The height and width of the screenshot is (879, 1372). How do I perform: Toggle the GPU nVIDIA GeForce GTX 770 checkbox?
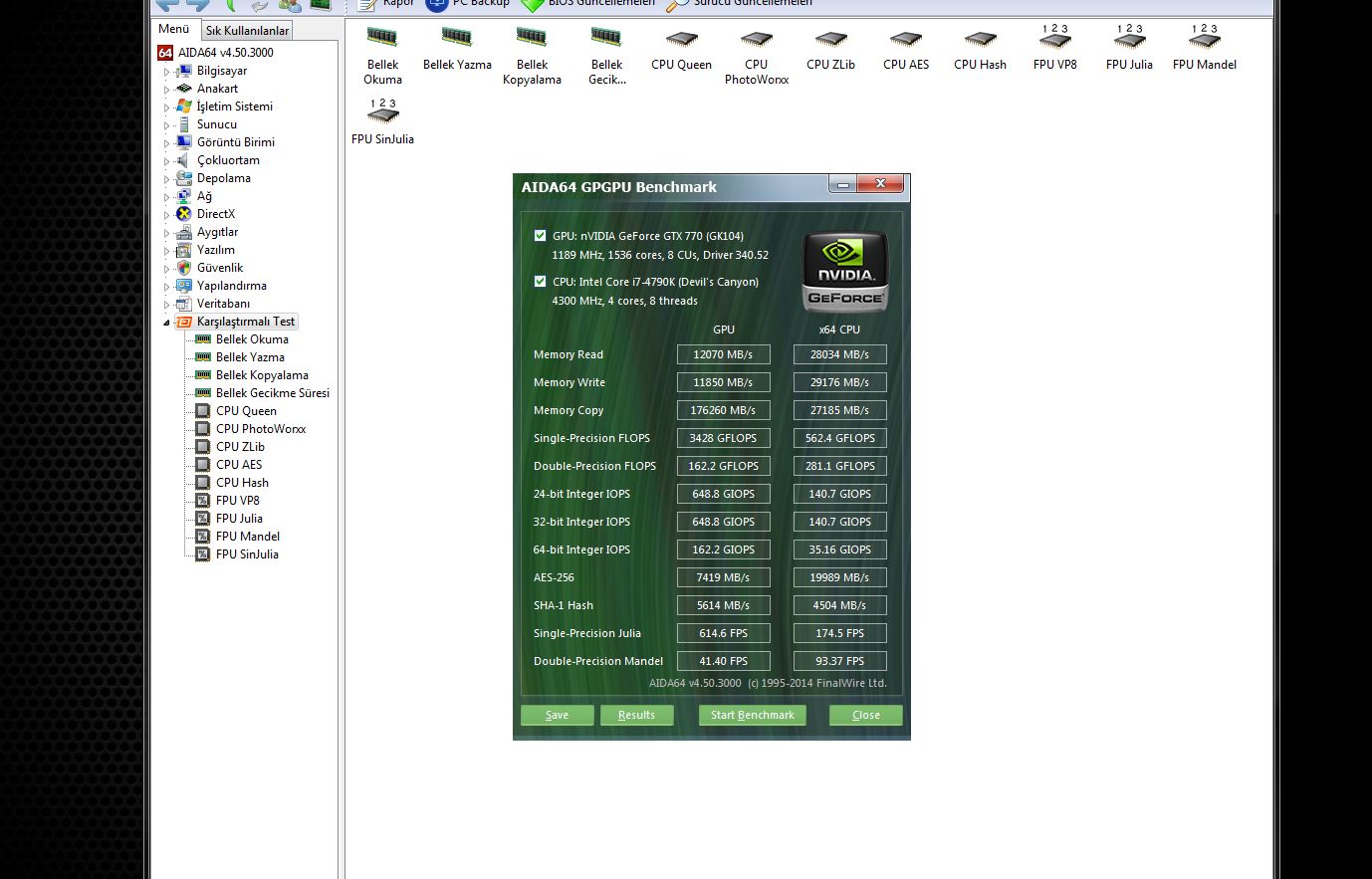click(540, 236)
